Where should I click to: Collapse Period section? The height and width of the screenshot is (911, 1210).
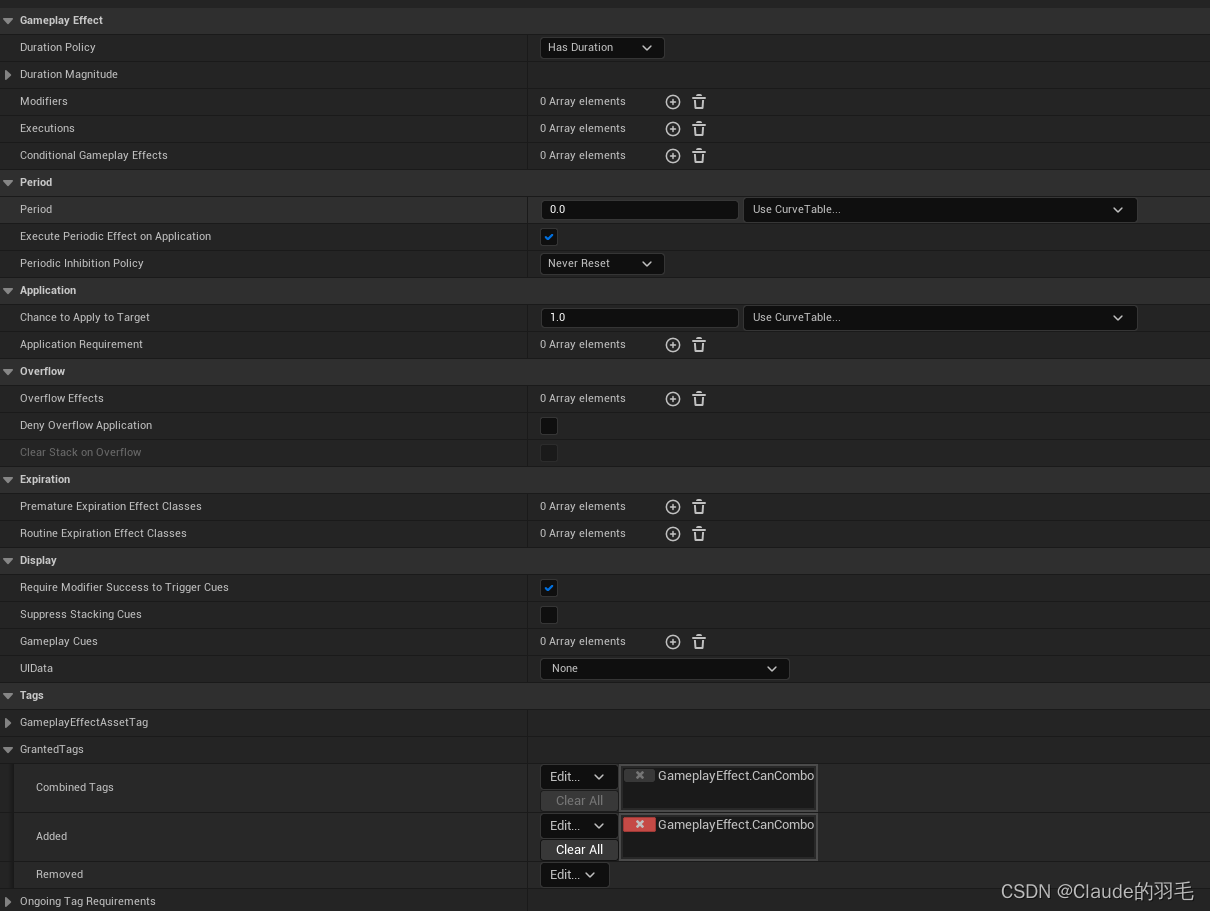click(x=8, y=183)
